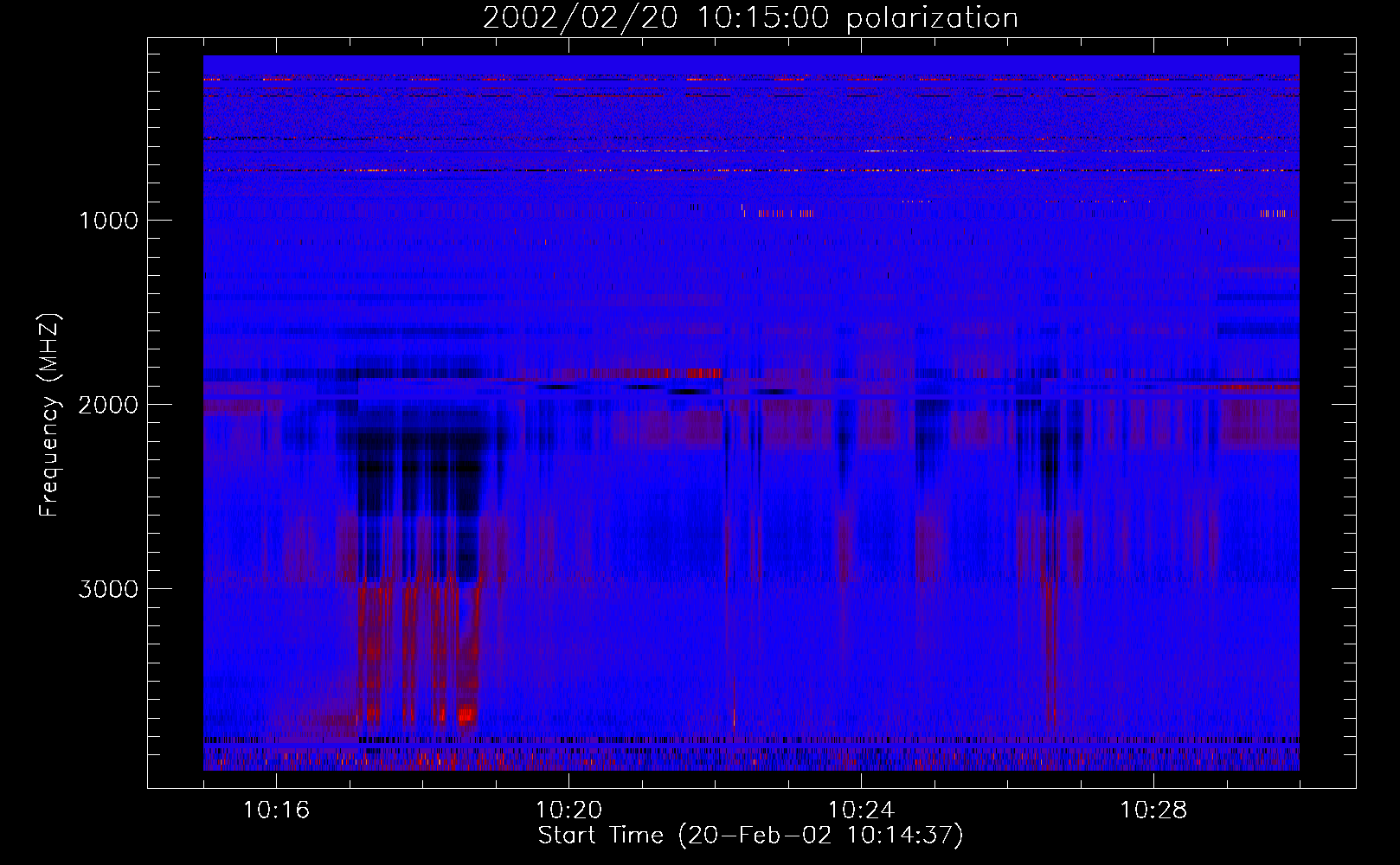Click the "10:20" time tick label
The image size is (1400, 865).
click(x=568, y=811)
